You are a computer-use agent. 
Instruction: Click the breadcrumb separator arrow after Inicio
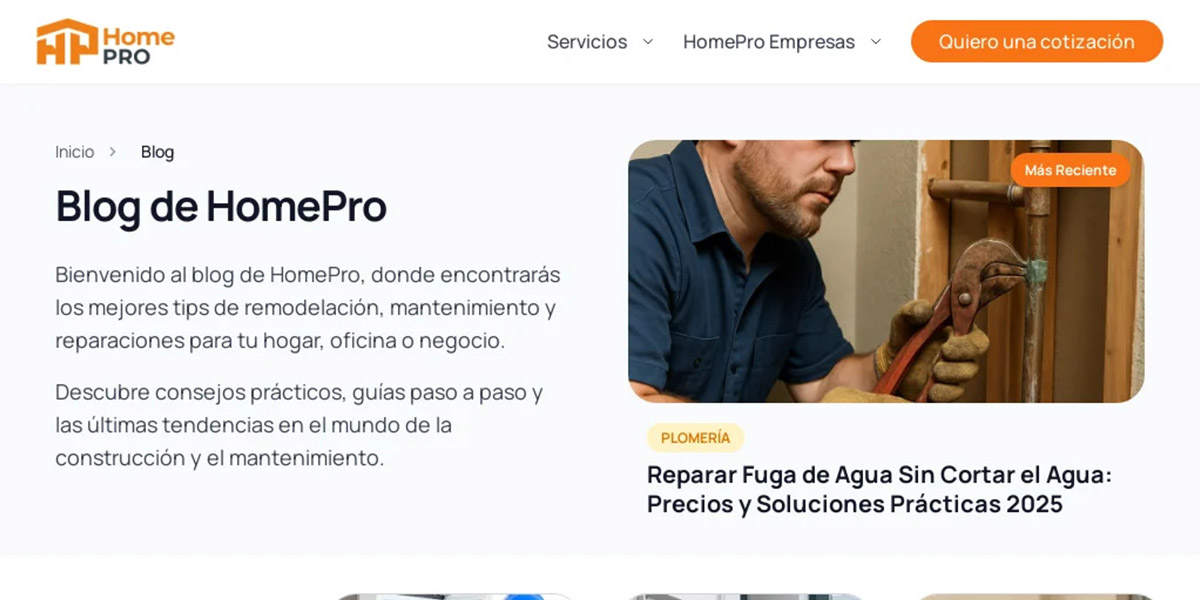pyautogui.click(x=113, y=152)
